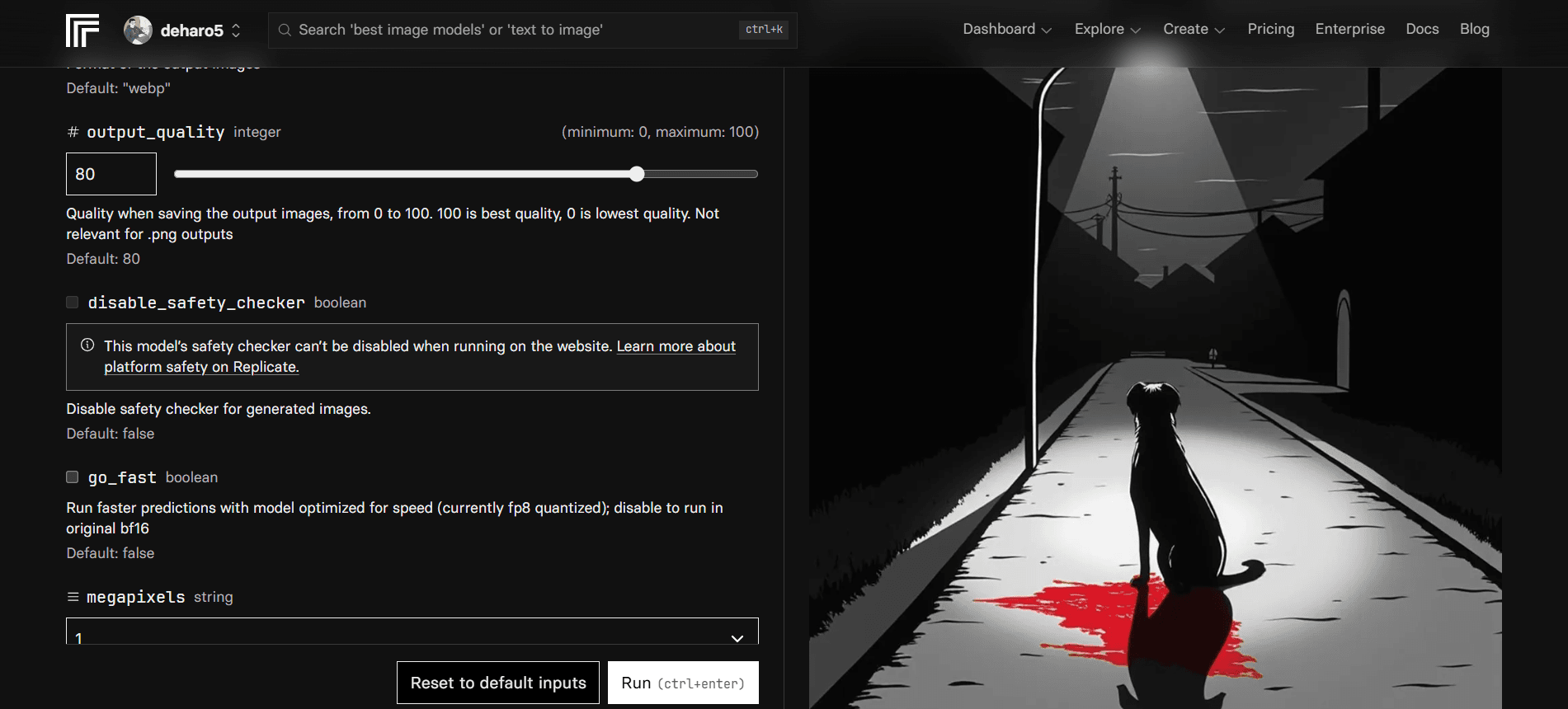Click the hash icon beside output_quality
The width and height of the screenshot is (1568, 709).
coord(73,132)
